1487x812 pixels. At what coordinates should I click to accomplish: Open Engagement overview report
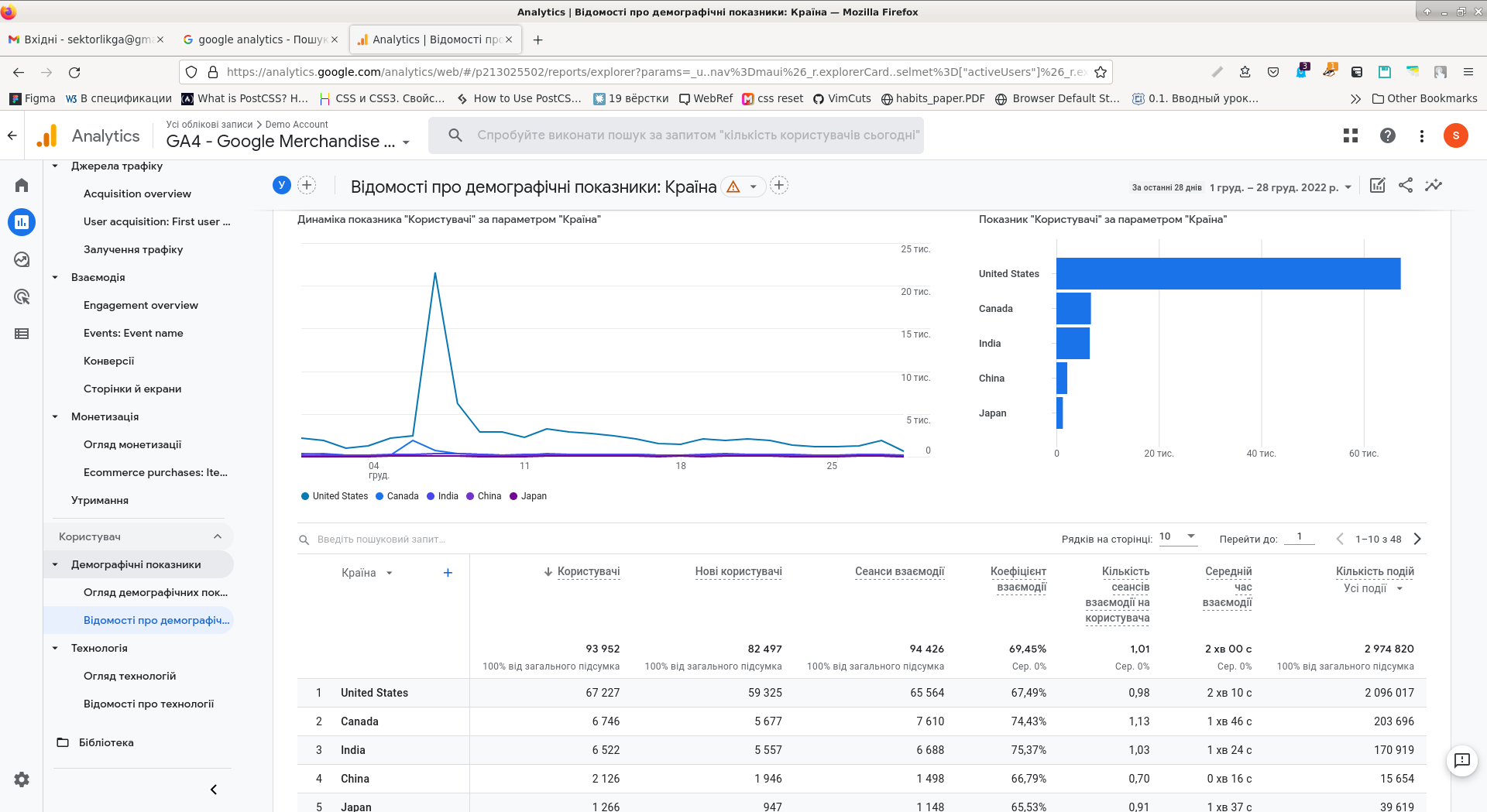click(x=141, y=305)
